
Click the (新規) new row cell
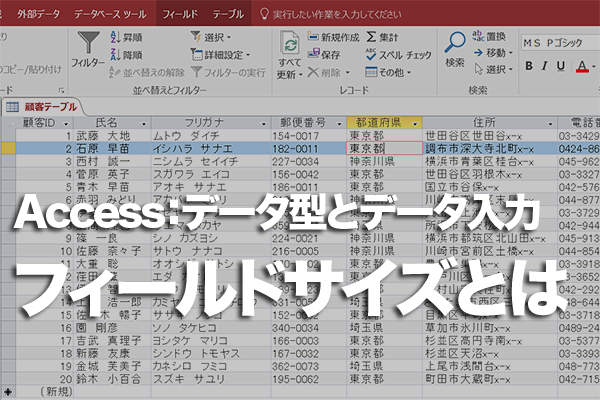(57, 392)
